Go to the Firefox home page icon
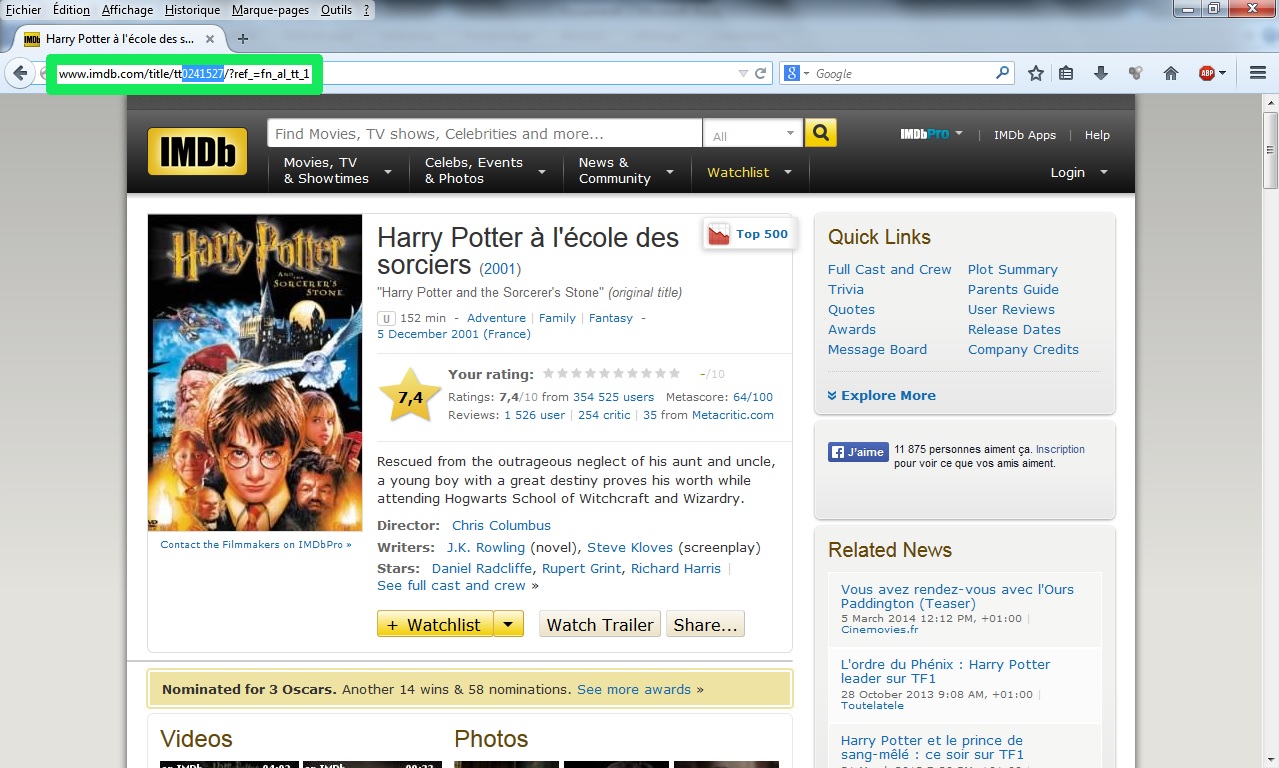The image size is (1279, 768). [1171, 73]
